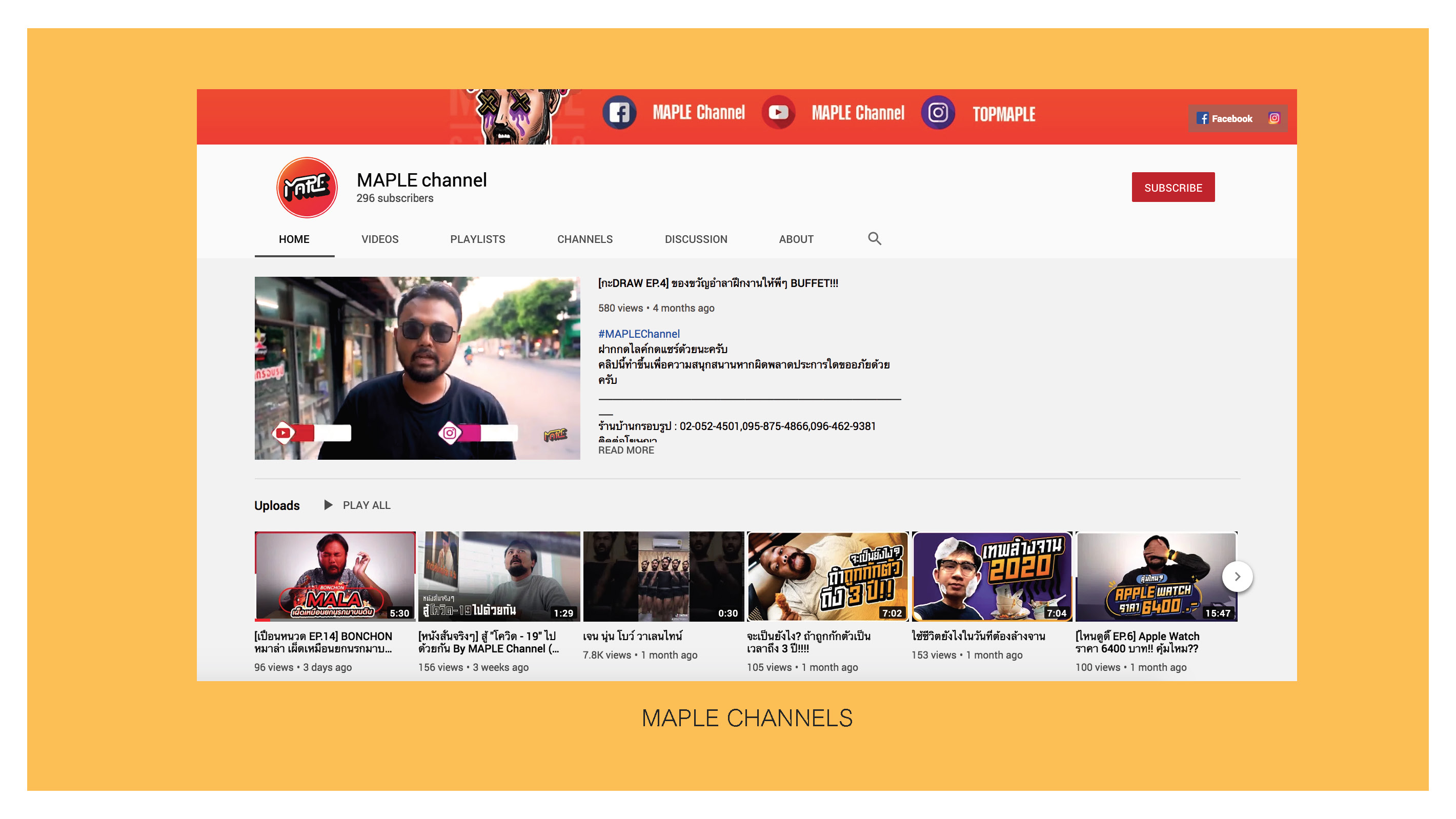Click the Uploads section heading
Image resolution: width=1456 pixels, height=819 pixels.
tap(277, 505)
